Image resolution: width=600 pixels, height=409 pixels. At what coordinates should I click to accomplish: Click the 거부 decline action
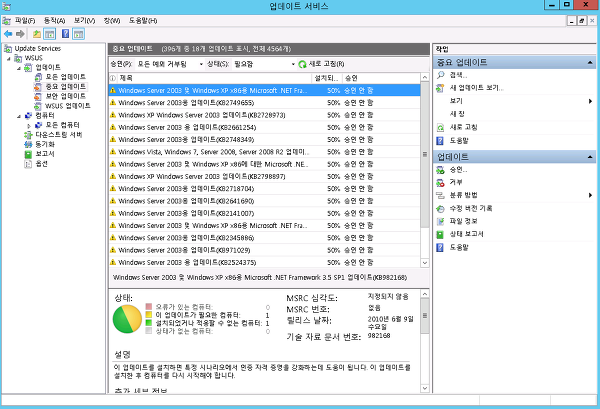(456, 183)
